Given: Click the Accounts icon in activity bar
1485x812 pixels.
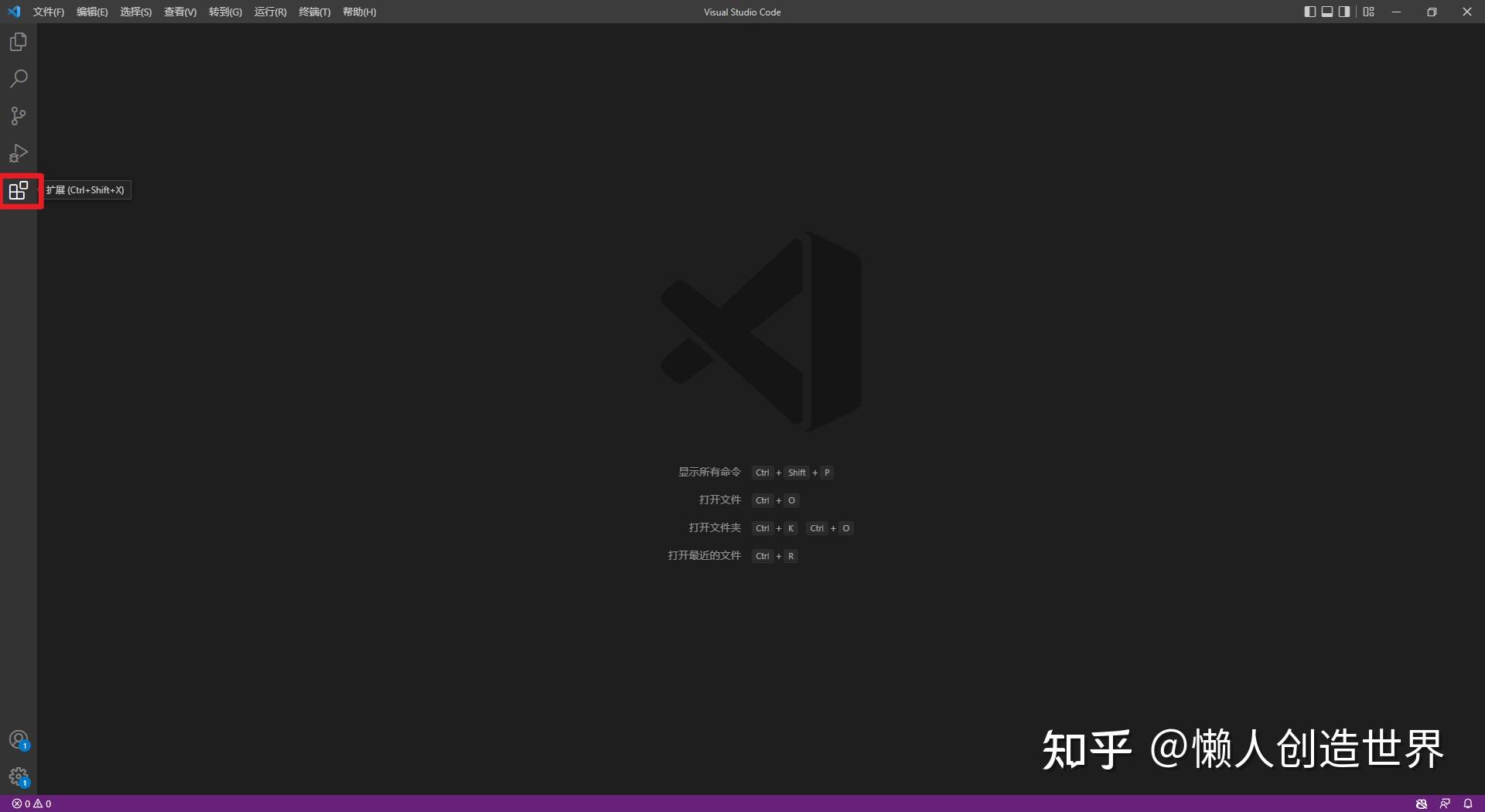Looking at the screenshot, I should point(19,740).
